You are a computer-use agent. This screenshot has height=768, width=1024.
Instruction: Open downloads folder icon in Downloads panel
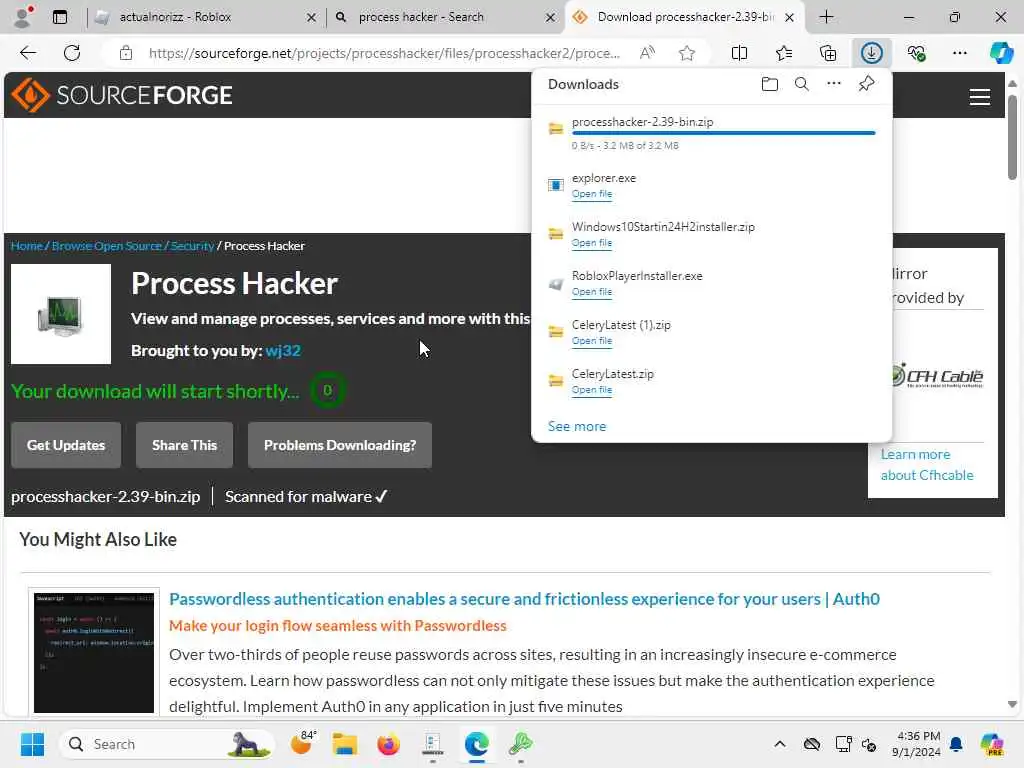click(769, 84)
